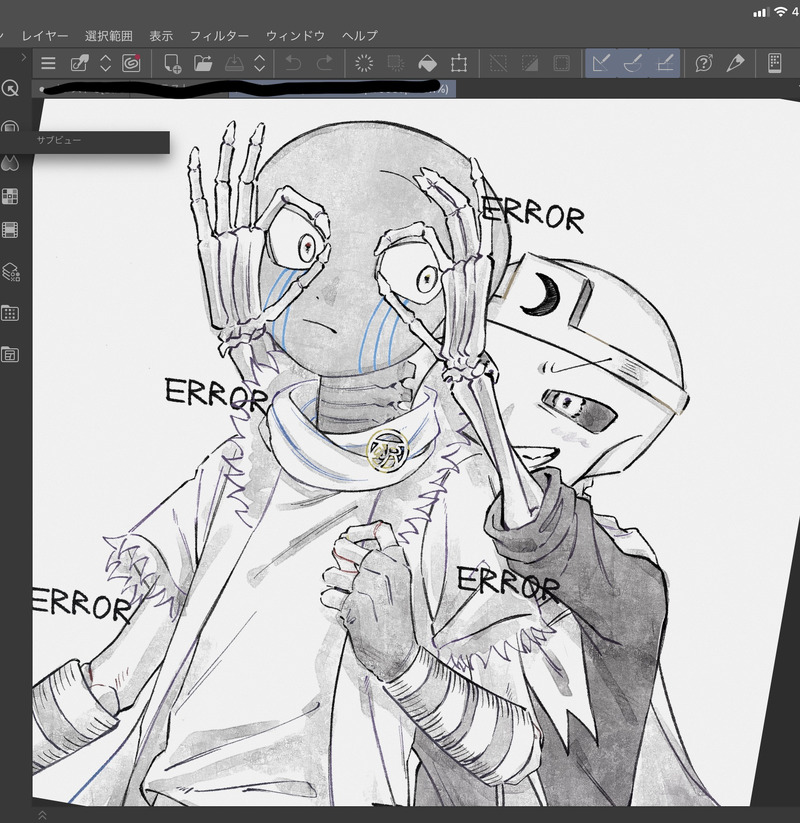
Task: Expand the left palette dock with the top chevron
Action: pos(24,57)
